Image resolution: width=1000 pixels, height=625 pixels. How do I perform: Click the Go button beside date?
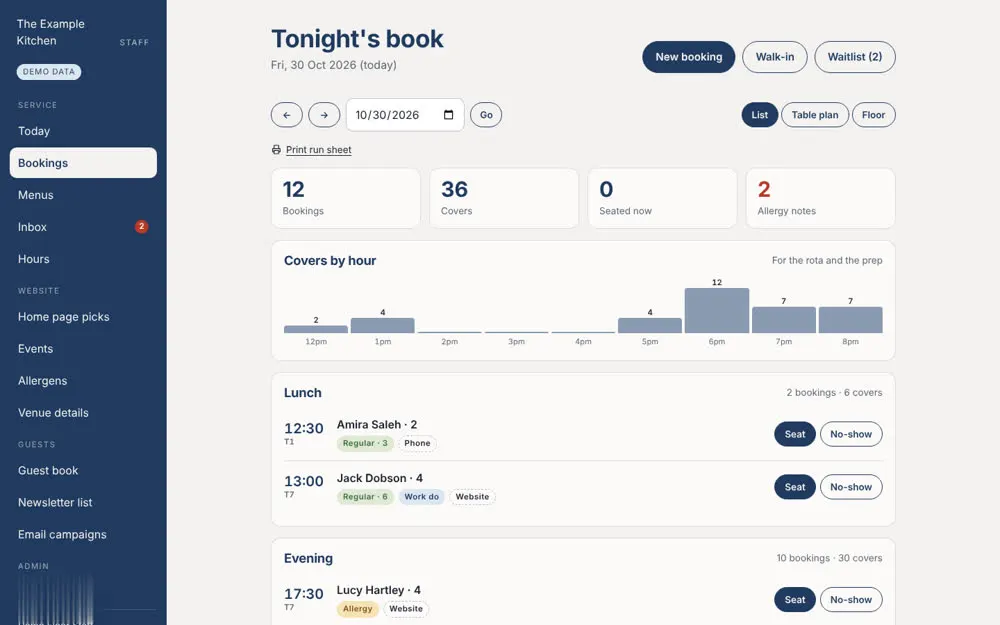[486, 115]
